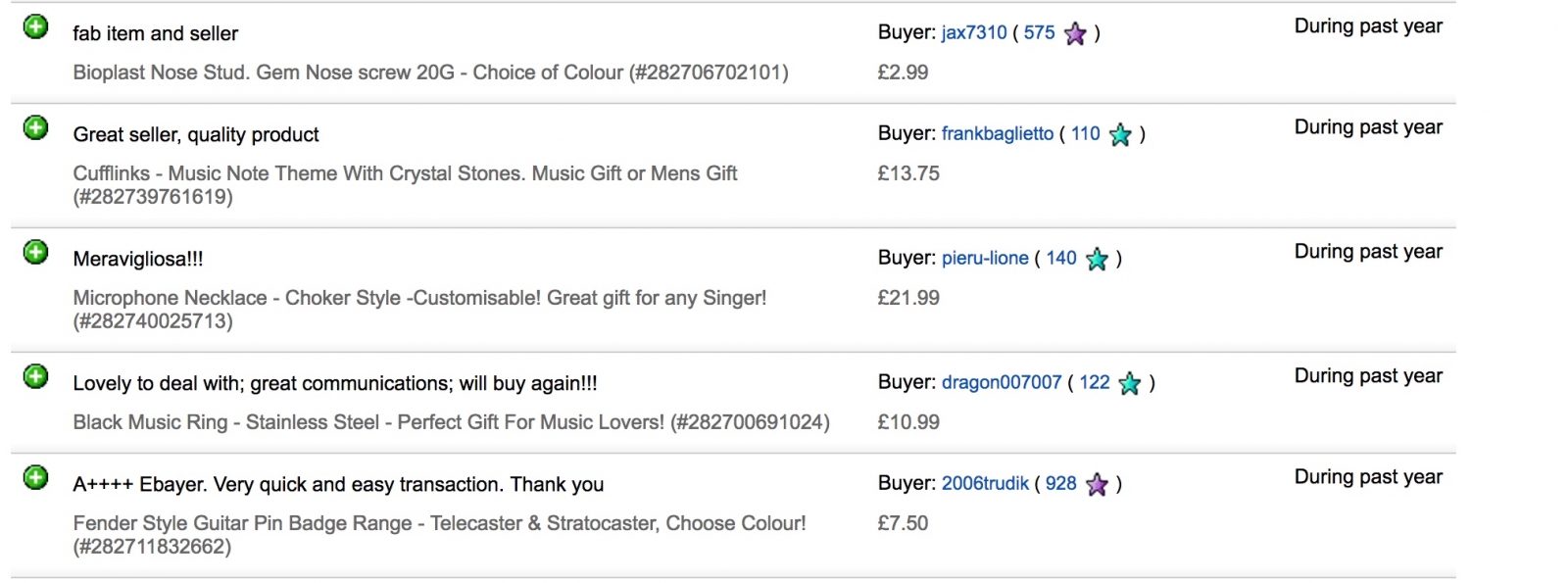Select Microphone Necklace Choker Style item text
Screen dimensions: 1568x583
coord(419,310)
